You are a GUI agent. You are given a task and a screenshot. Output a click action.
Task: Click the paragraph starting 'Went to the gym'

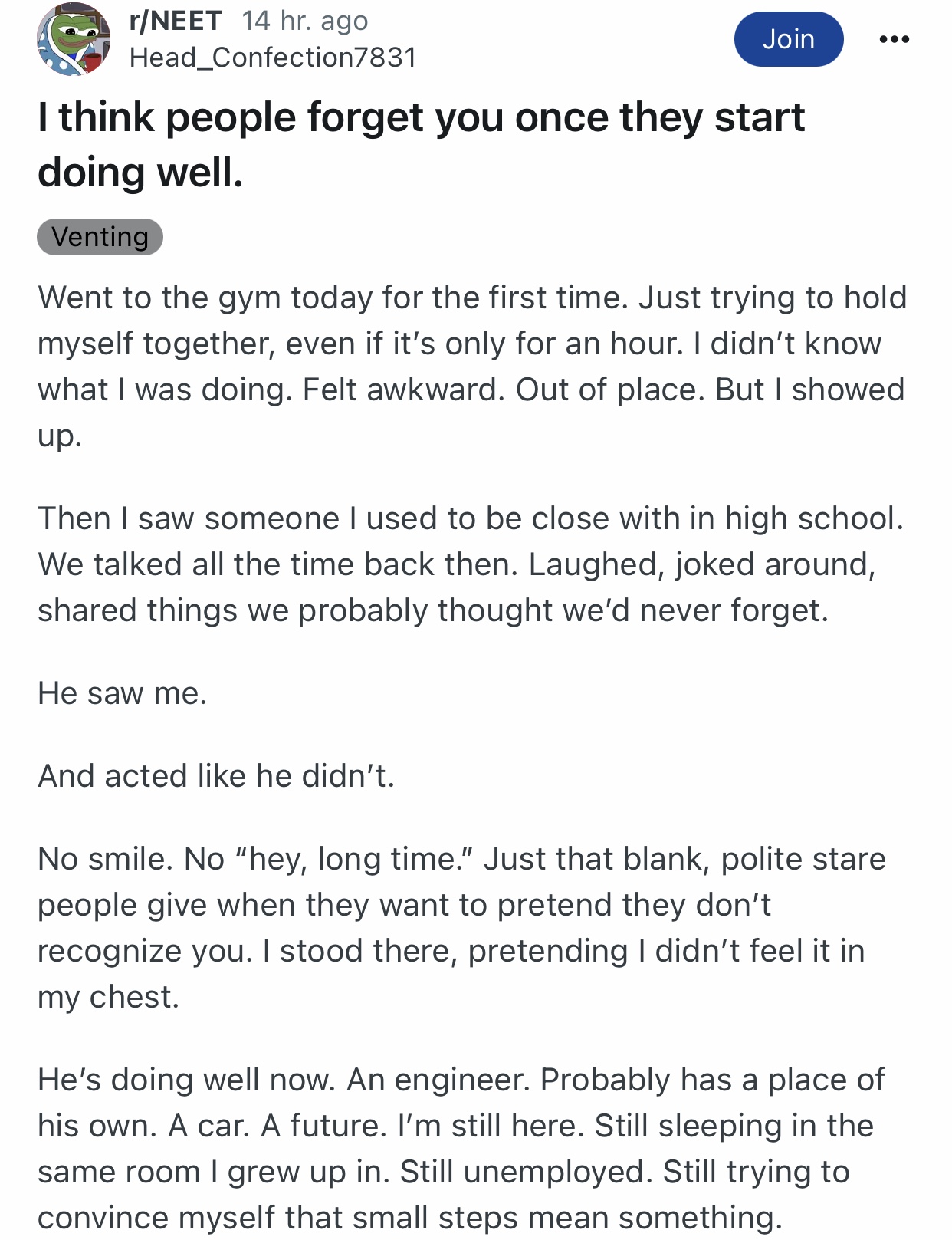[472, 367]
